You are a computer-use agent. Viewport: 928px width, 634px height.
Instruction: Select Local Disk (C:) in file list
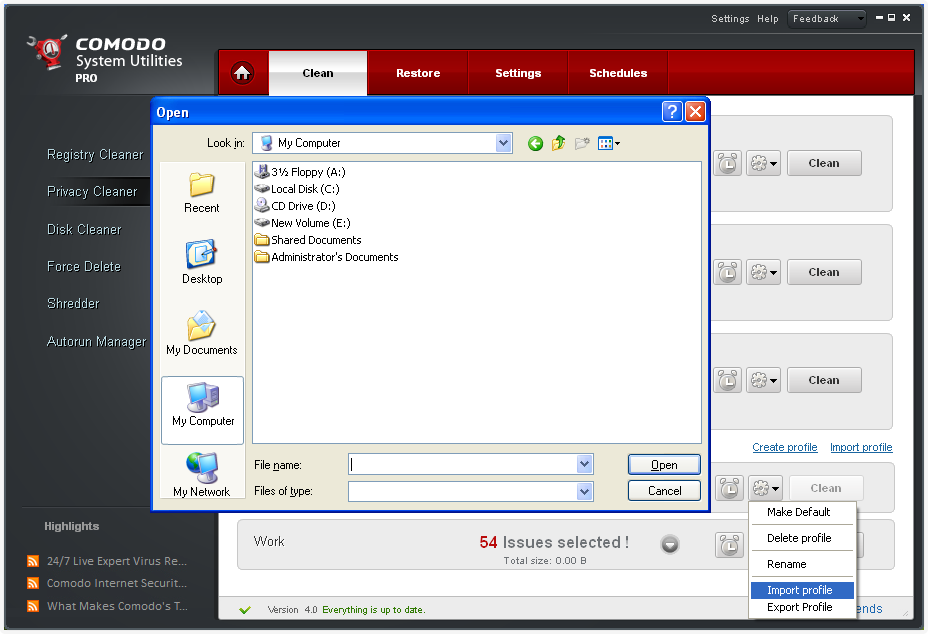click(306, 189)
